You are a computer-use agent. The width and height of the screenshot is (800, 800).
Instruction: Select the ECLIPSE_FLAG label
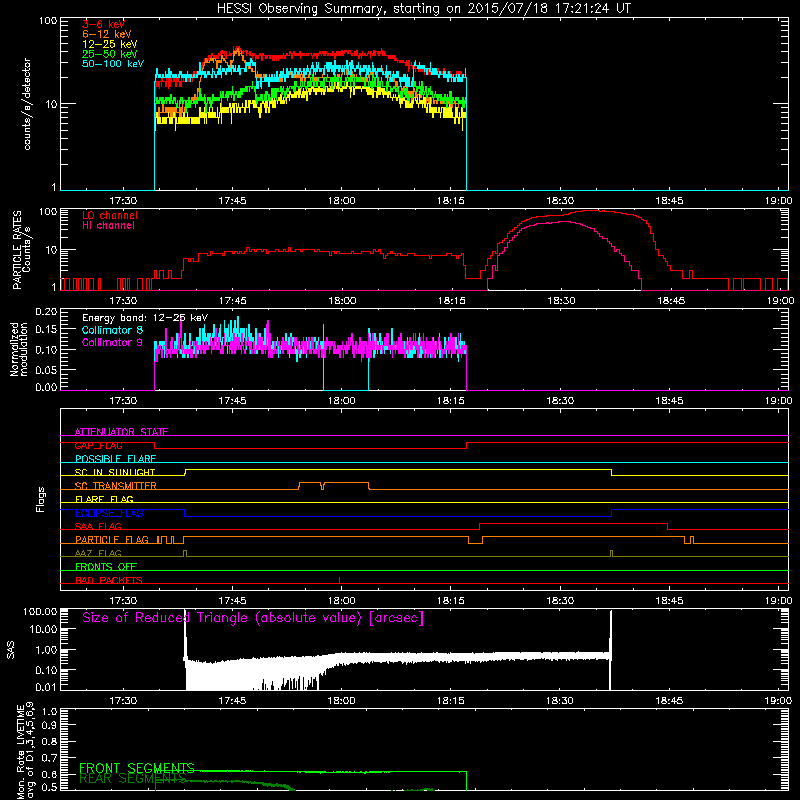click(x=109, y=513)
